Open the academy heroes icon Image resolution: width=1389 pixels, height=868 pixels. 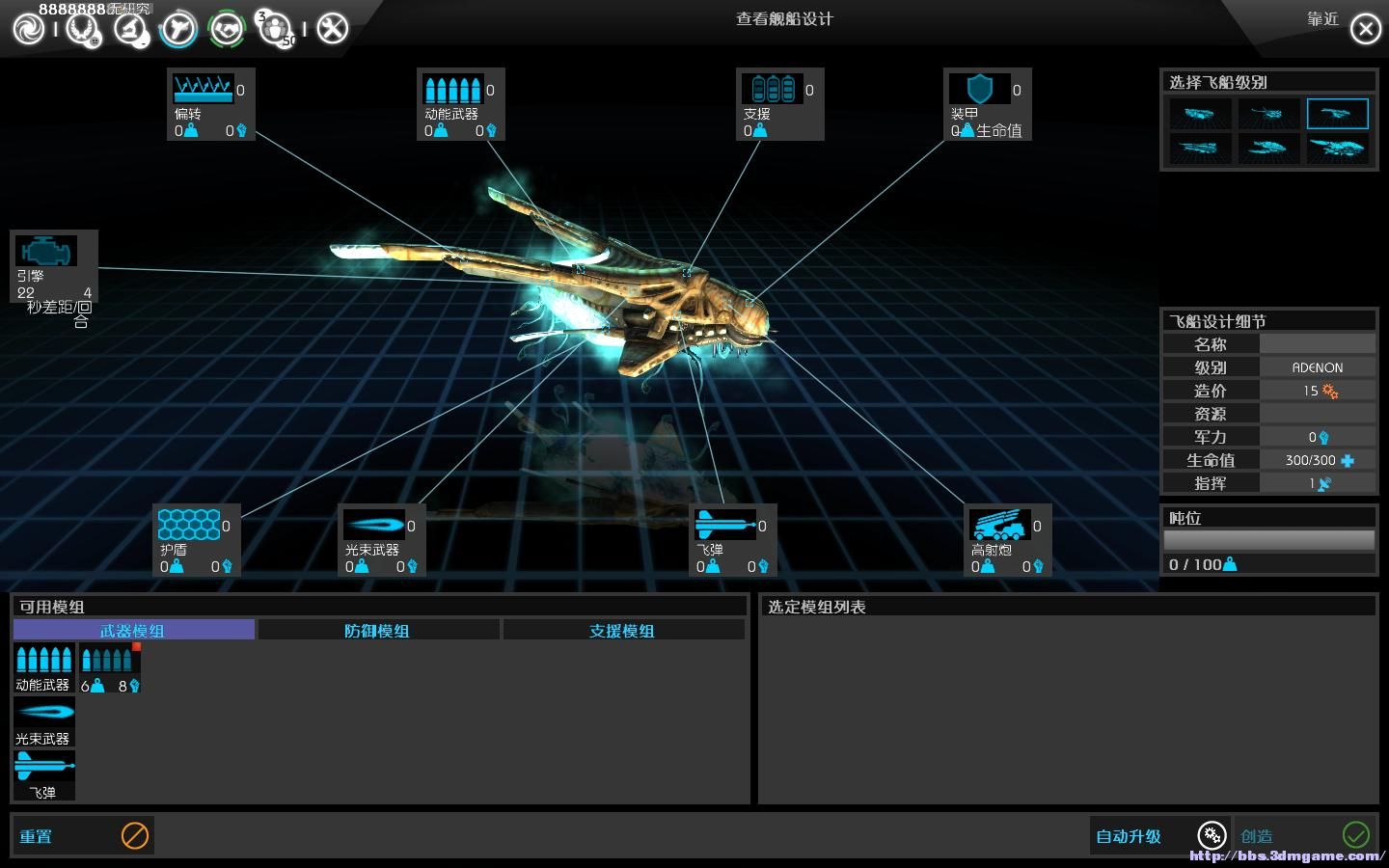tap(275, 29)
